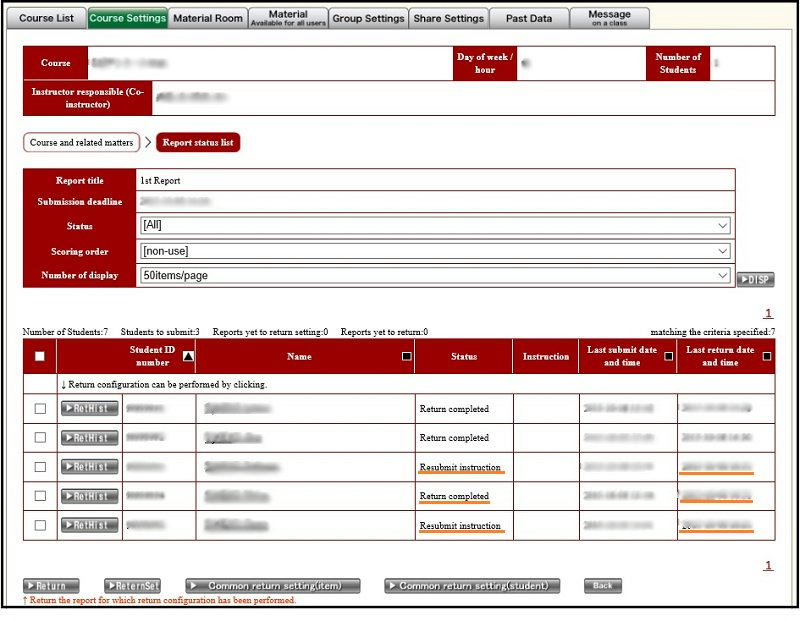The width and height of the screenshot is (800, 621).
Task: Check the box for the second student row
Action: [40, 437]
